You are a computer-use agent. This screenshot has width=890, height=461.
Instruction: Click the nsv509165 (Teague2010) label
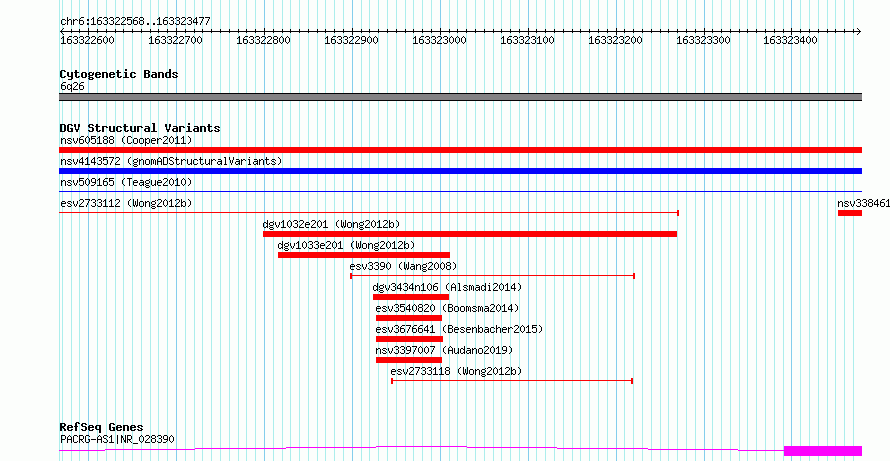(126, 182)
